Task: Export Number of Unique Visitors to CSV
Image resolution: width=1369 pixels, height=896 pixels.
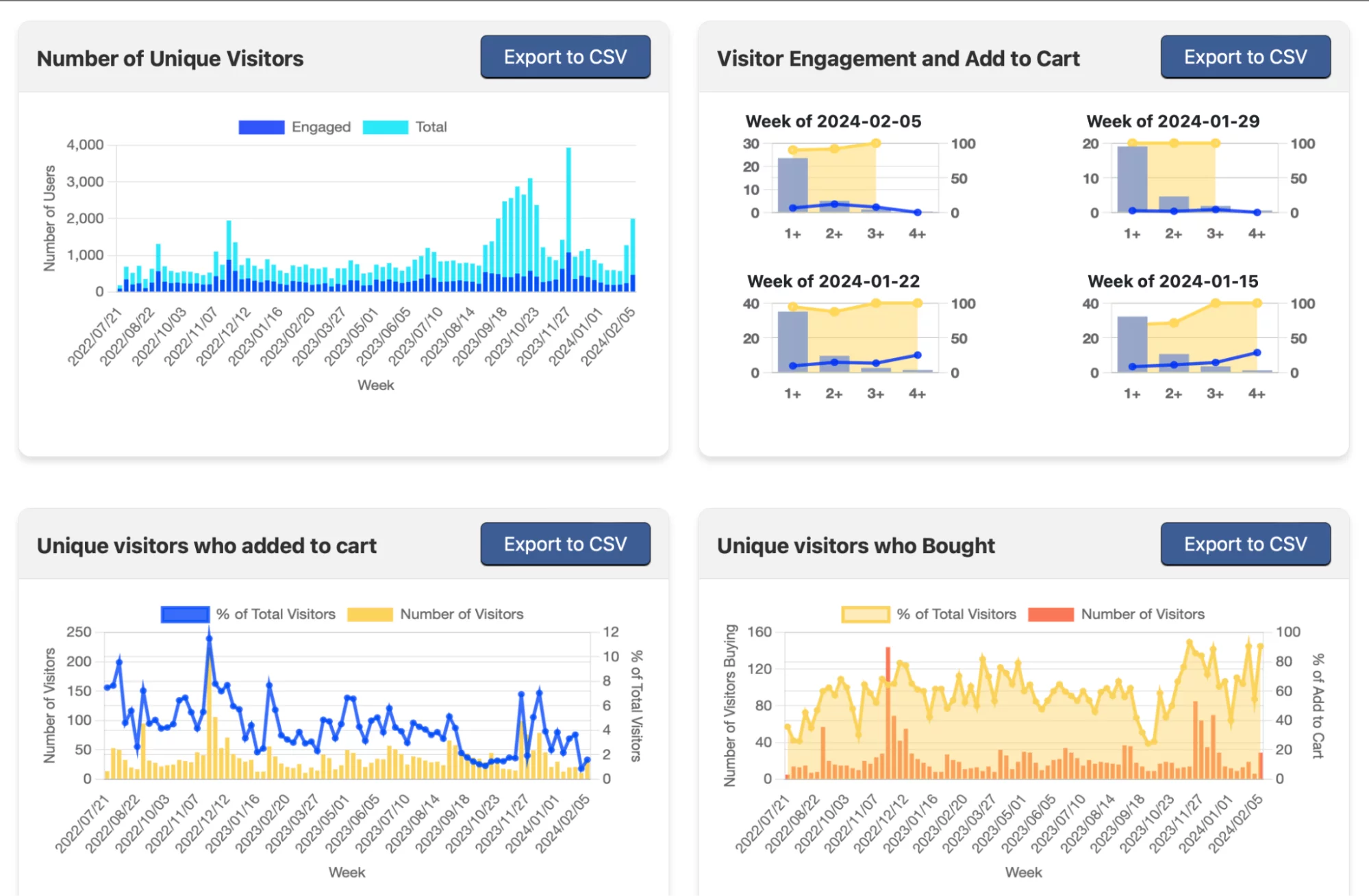Action: point(565,57)
